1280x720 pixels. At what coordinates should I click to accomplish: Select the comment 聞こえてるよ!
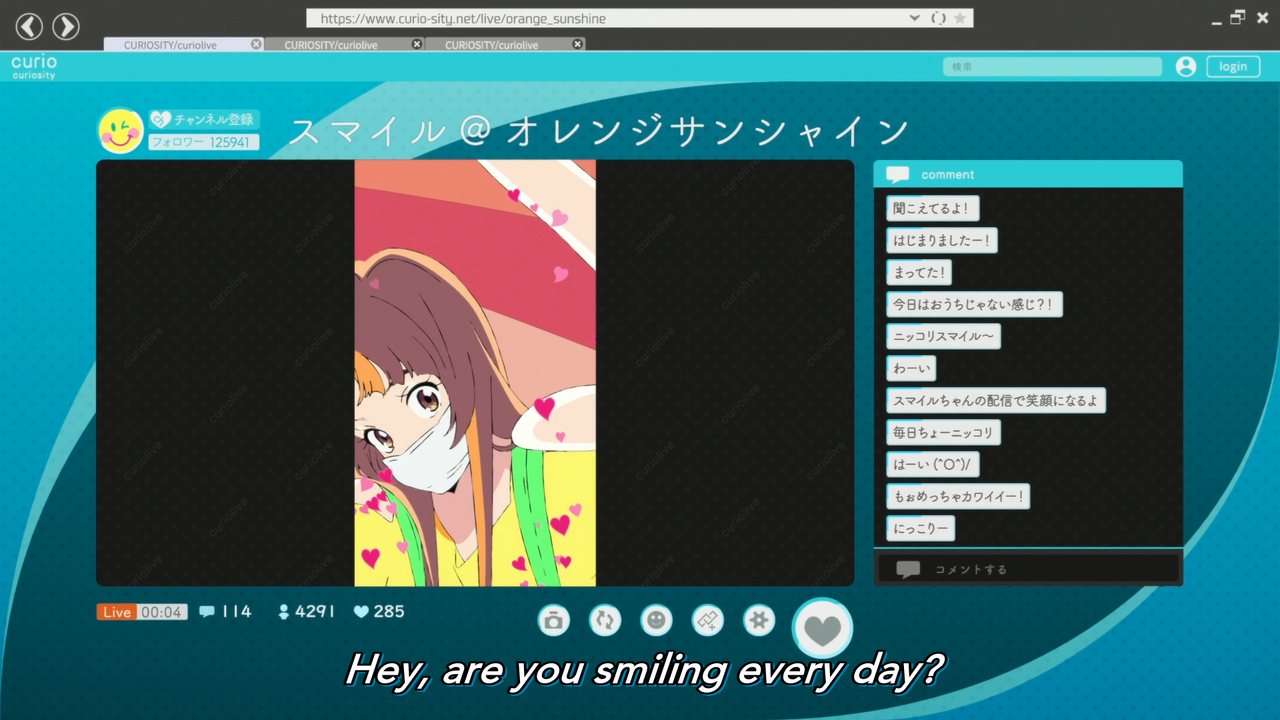pyautogui.click(x=933, y=209)
